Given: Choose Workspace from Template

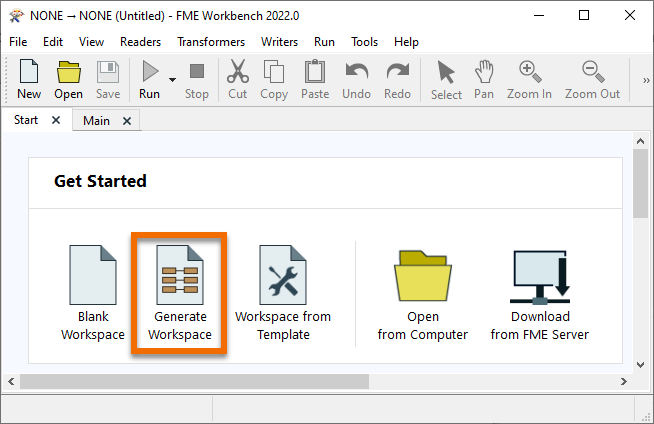Looking at the screenshot, I should click(283, 293).
